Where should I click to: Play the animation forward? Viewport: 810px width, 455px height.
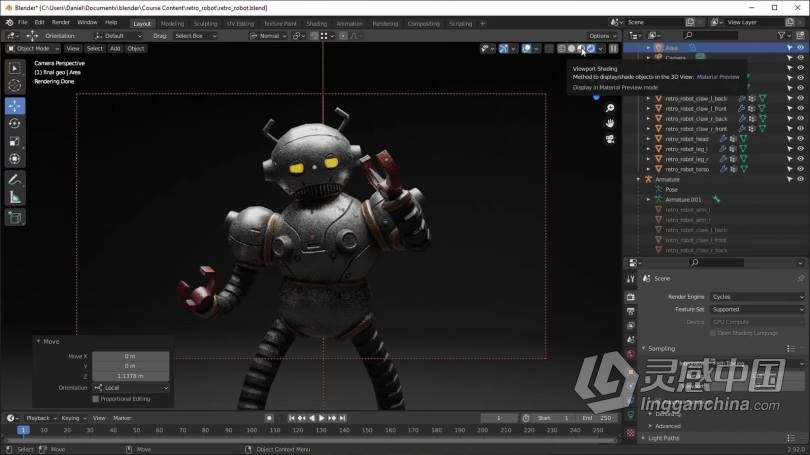(321, 418)
